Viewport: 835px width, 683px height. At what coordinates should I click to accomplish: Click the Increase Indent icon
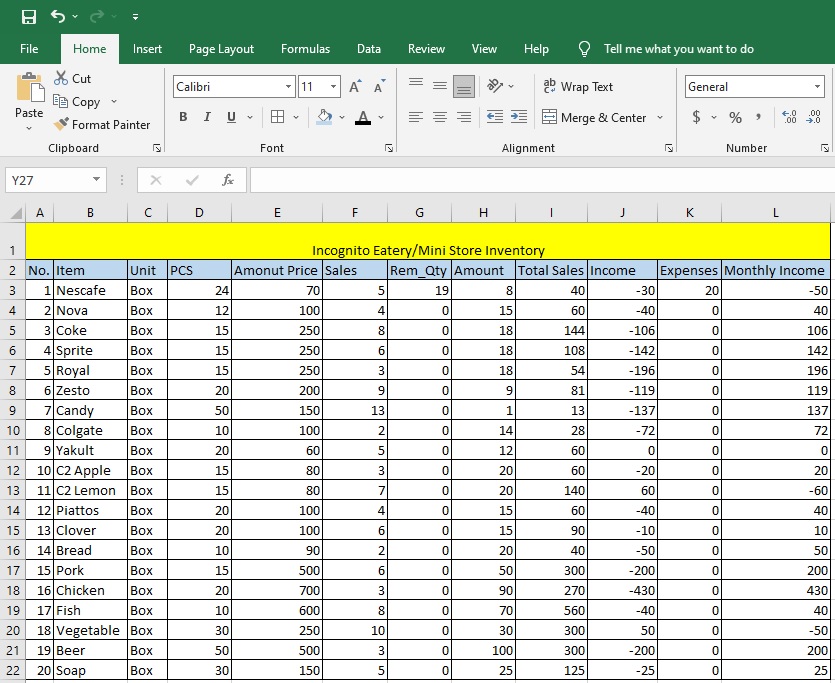(519, 118)
